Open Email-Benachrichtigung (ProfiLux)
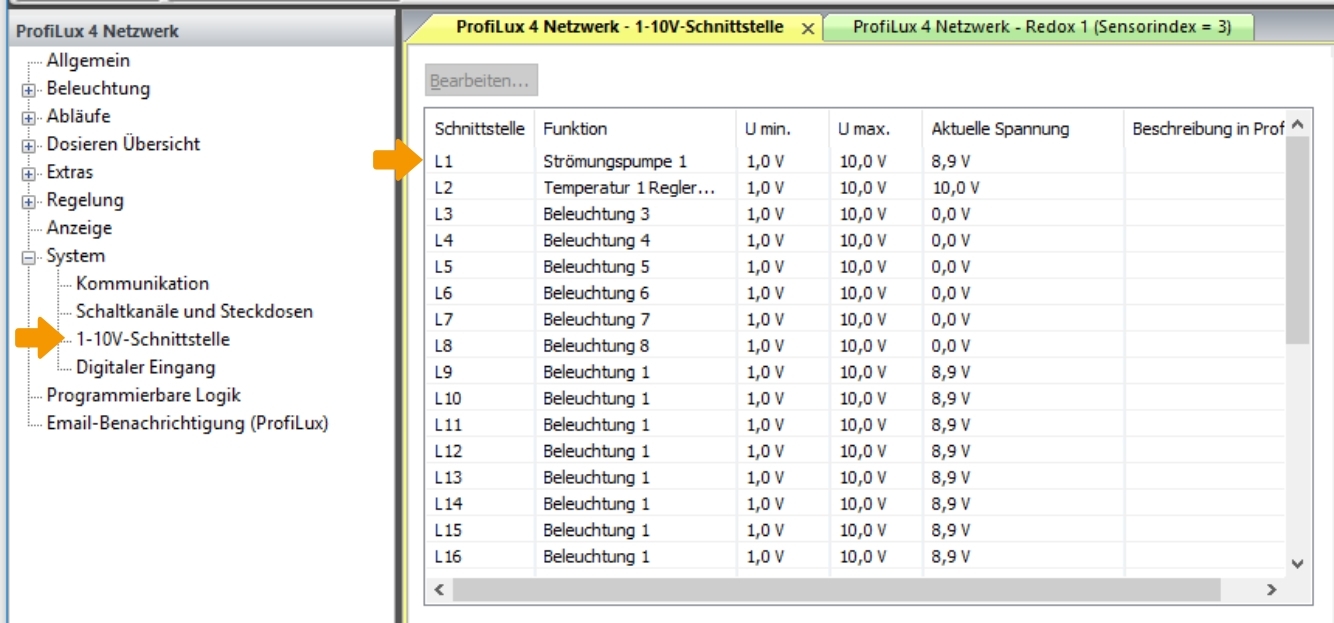Screen dimensions: 1334x623 [x=187, y=424]
